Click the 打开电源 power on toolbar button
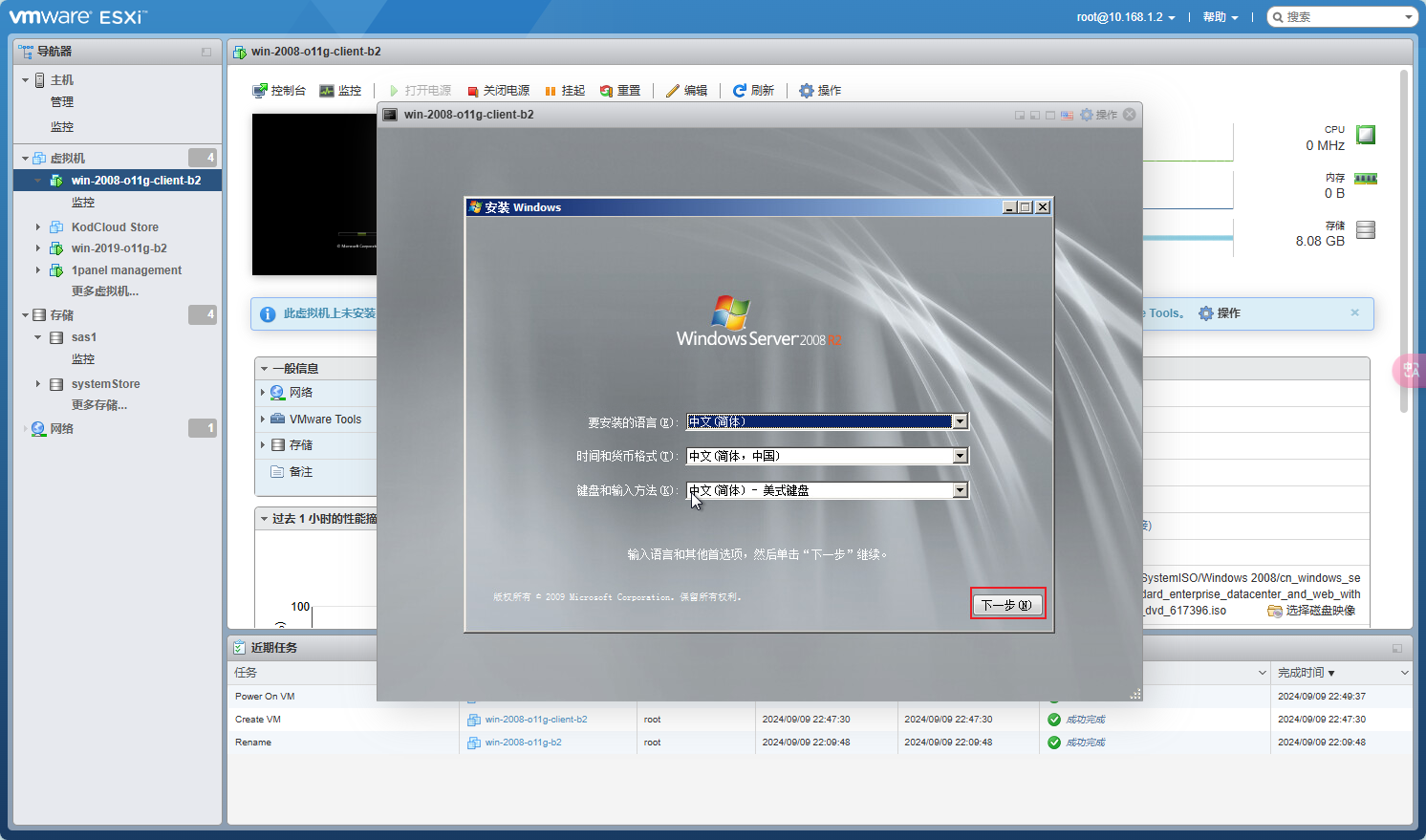Screen dimensions: 1426x840 pos(420,91)
